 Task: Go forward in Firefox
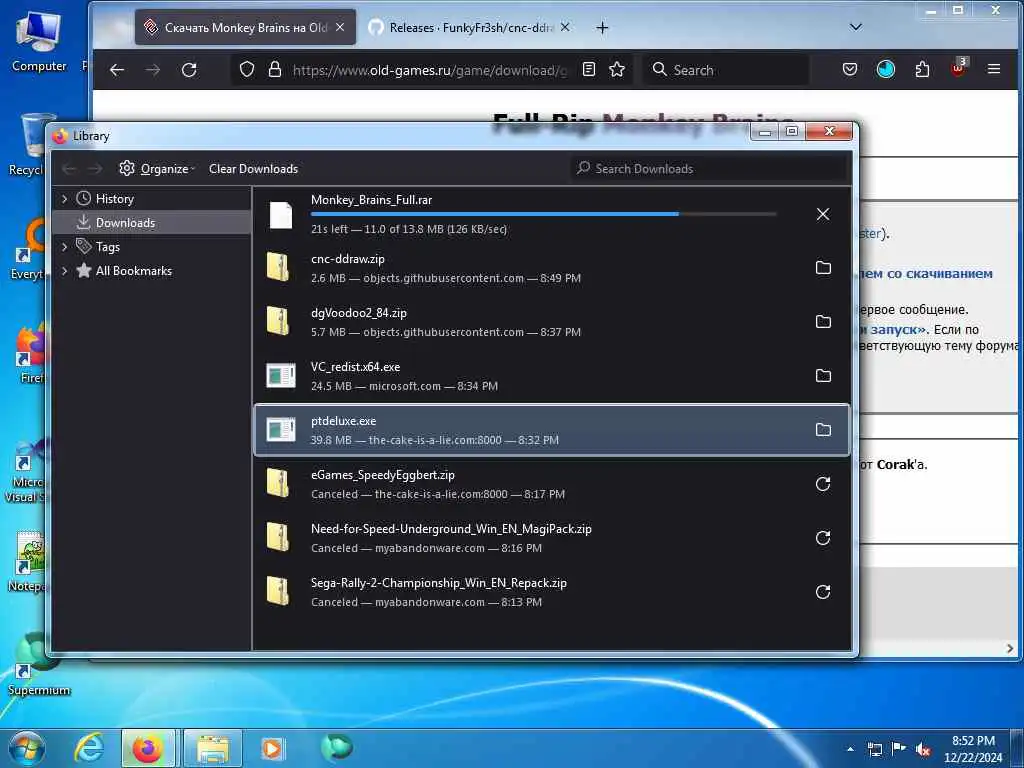pyautogui.click(x=153, y=70)
